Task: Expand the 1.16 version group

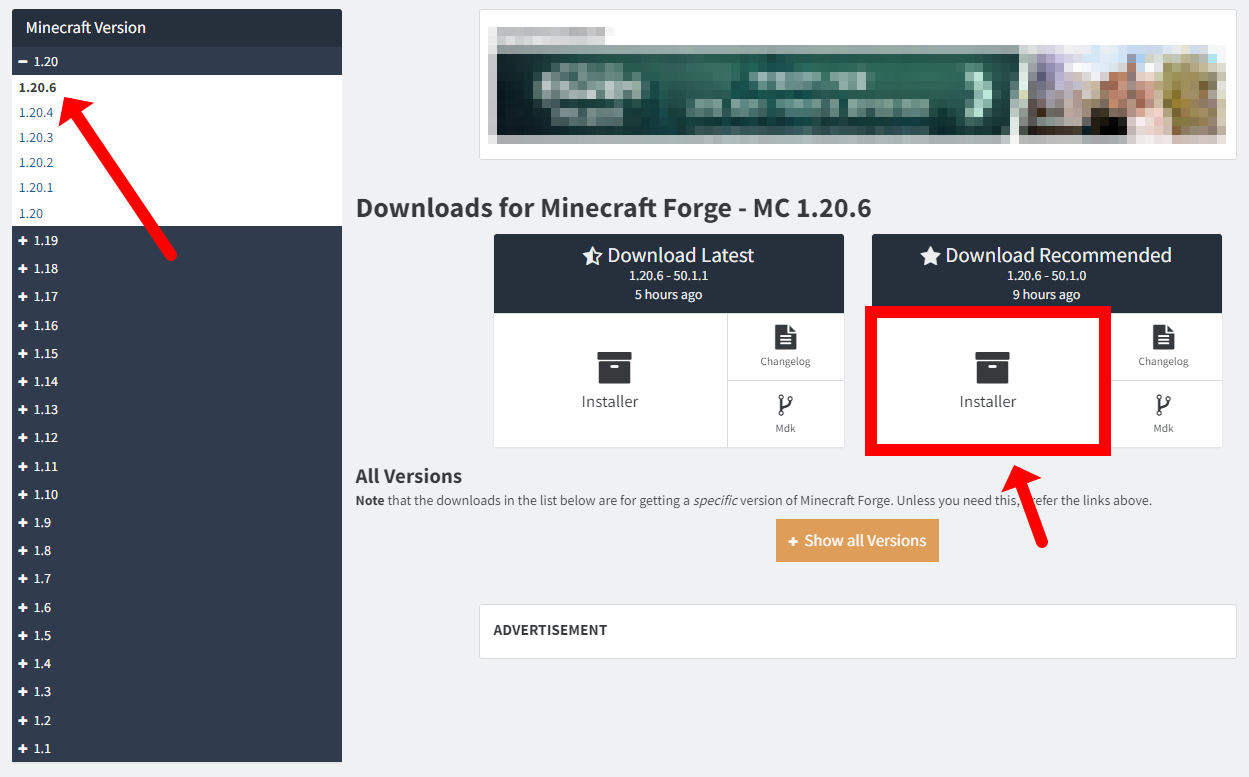Action: [x=24, y=326]
